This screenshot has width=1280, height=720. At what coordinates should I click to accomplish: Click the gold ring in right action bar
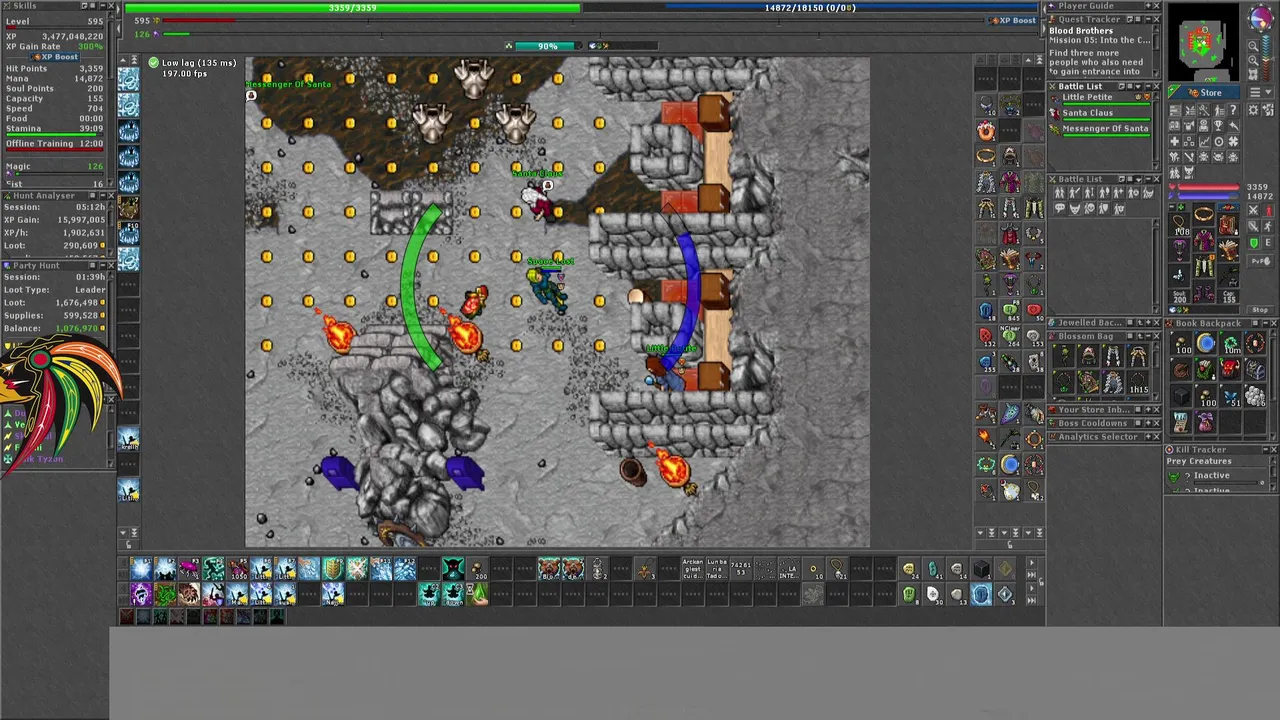[986, 156]
